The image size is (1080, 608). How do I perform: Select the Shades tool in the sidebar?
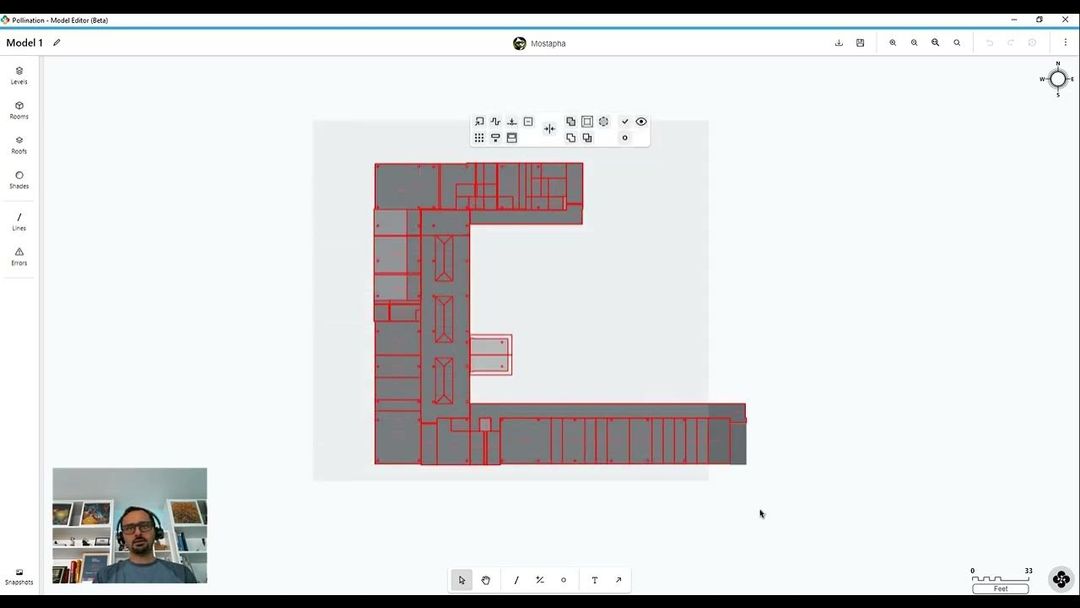tap(19, 180)
